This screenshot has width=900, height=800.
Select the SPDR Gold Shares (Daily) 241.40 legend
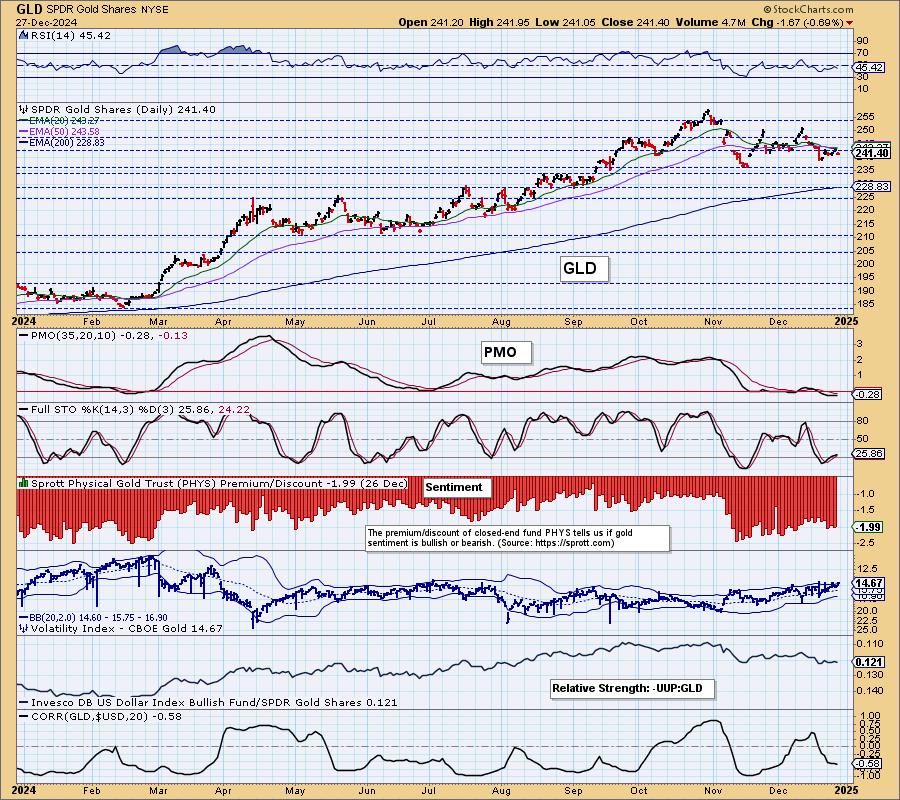123,109
